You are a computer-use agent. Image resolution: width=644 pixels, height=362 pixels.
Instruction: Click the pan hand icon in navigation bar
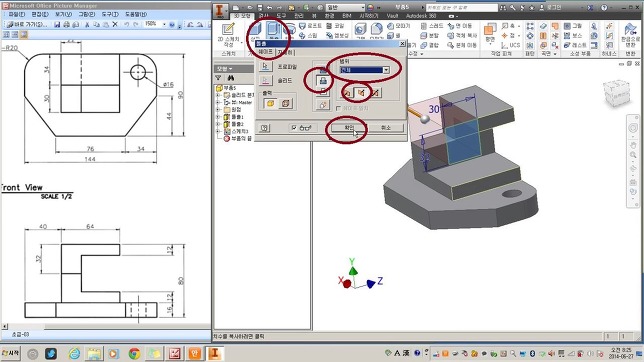[633, 145]
